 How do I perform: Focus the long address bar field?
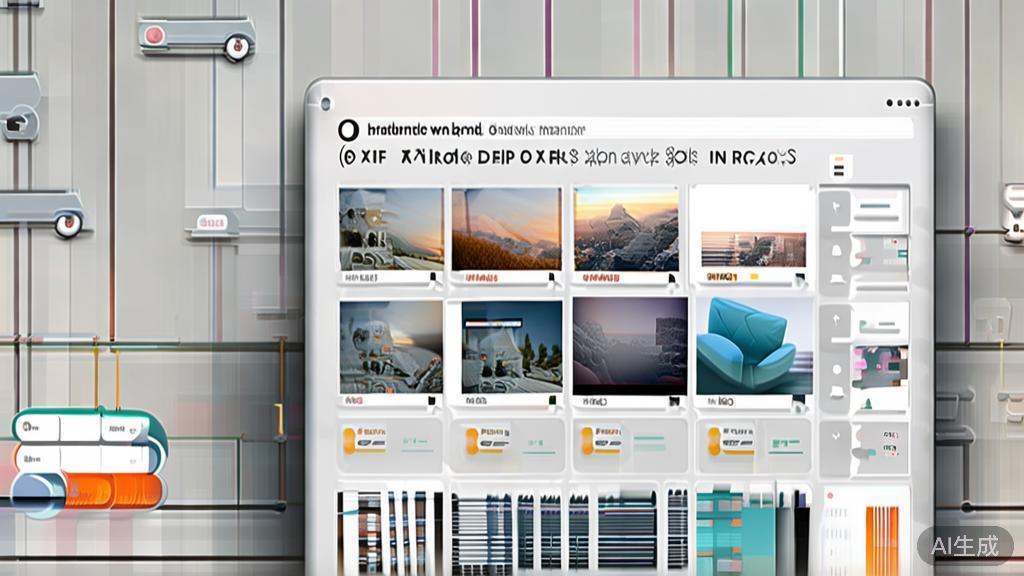click(x=638, y=129)
